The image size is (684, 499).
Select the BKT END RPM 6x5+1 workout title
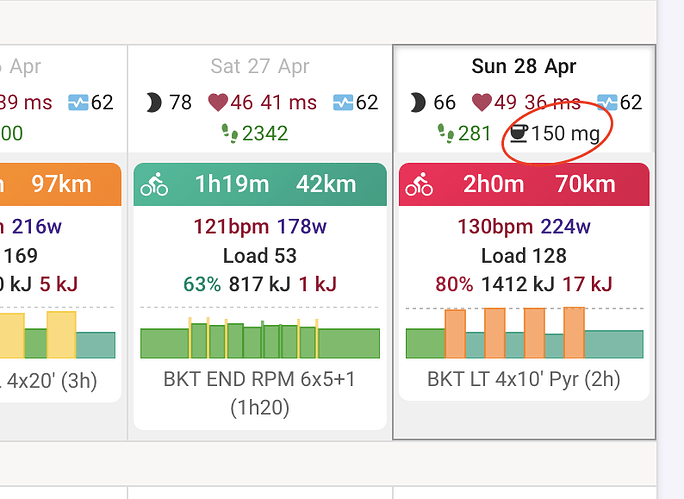(260, 393)
